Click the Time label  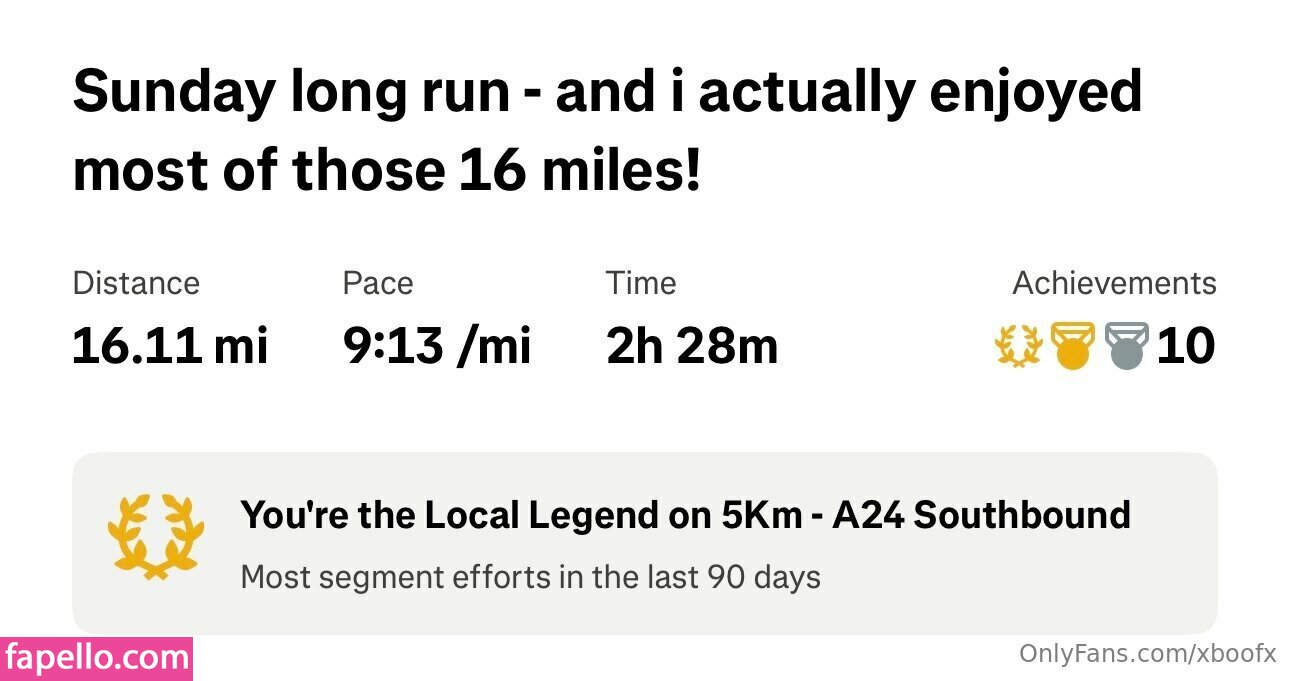point(640,284)
